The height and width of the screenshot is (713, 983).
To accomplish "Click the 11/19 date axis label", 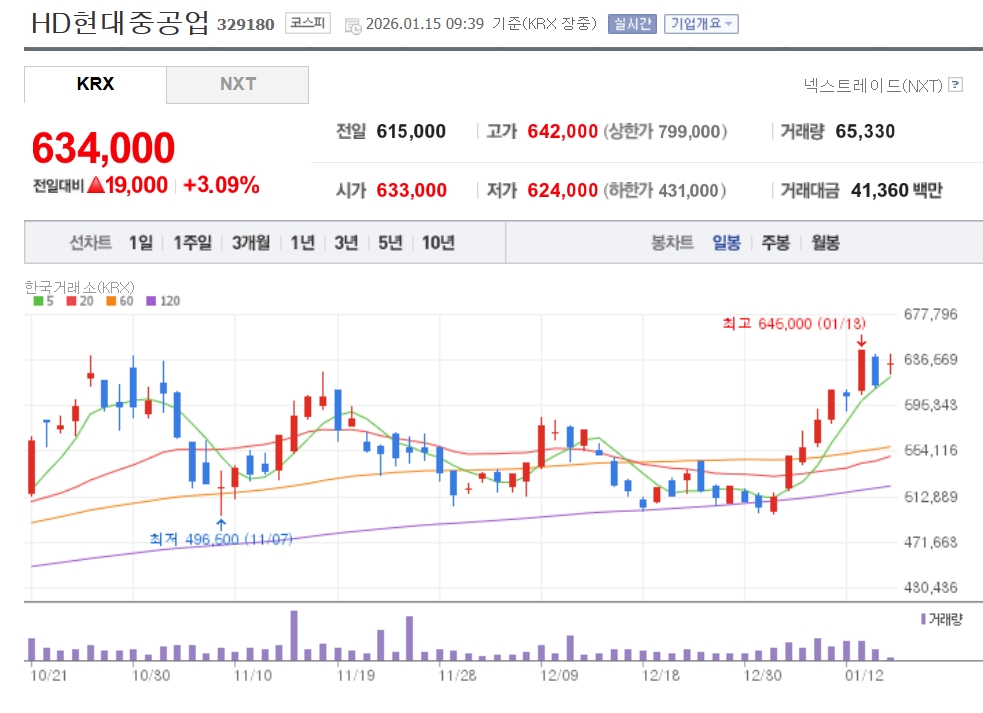I will point(356,675).
